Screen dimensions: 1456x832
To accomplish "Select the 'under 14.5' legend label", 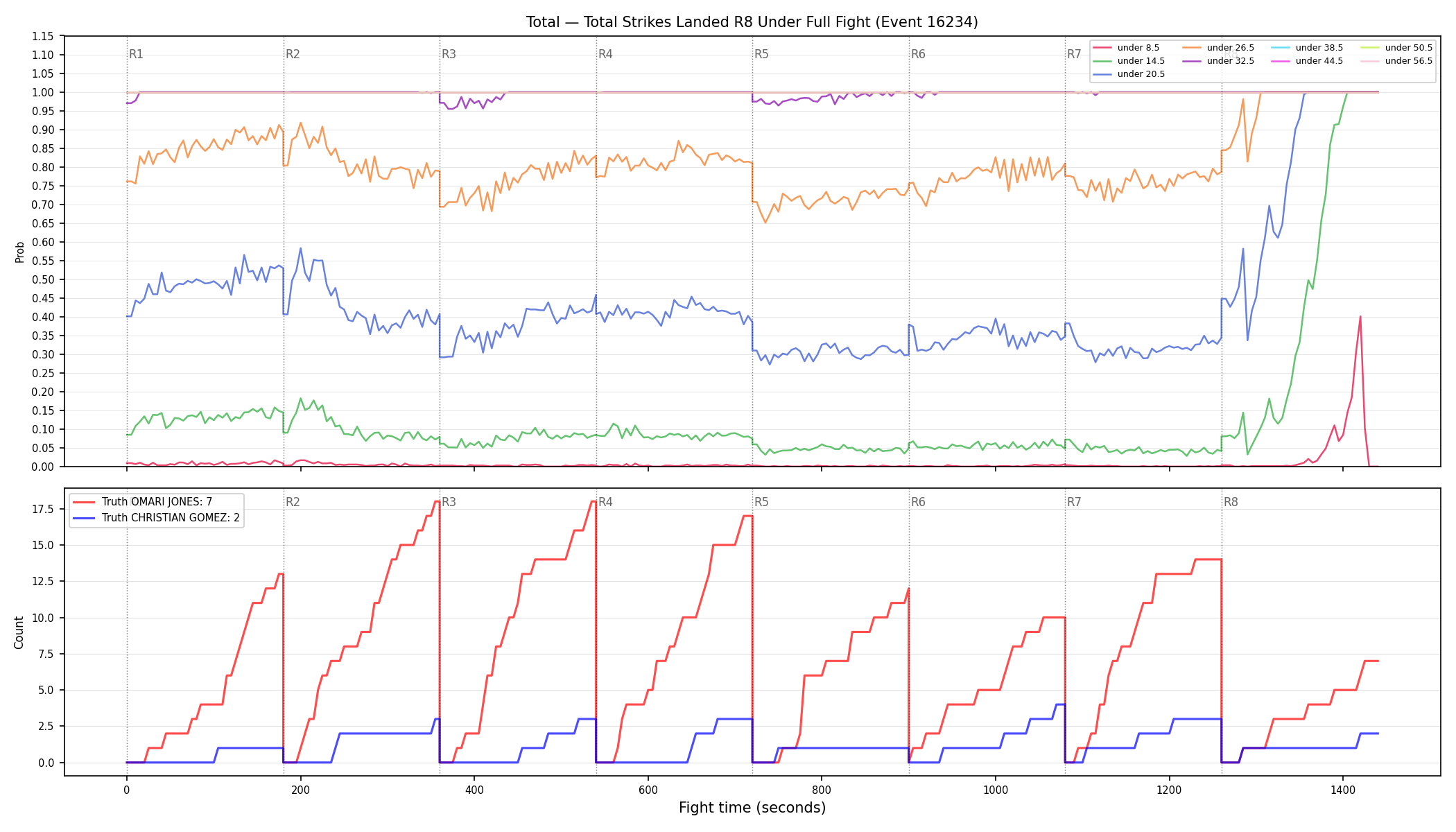I will [x=1141, y=61].
